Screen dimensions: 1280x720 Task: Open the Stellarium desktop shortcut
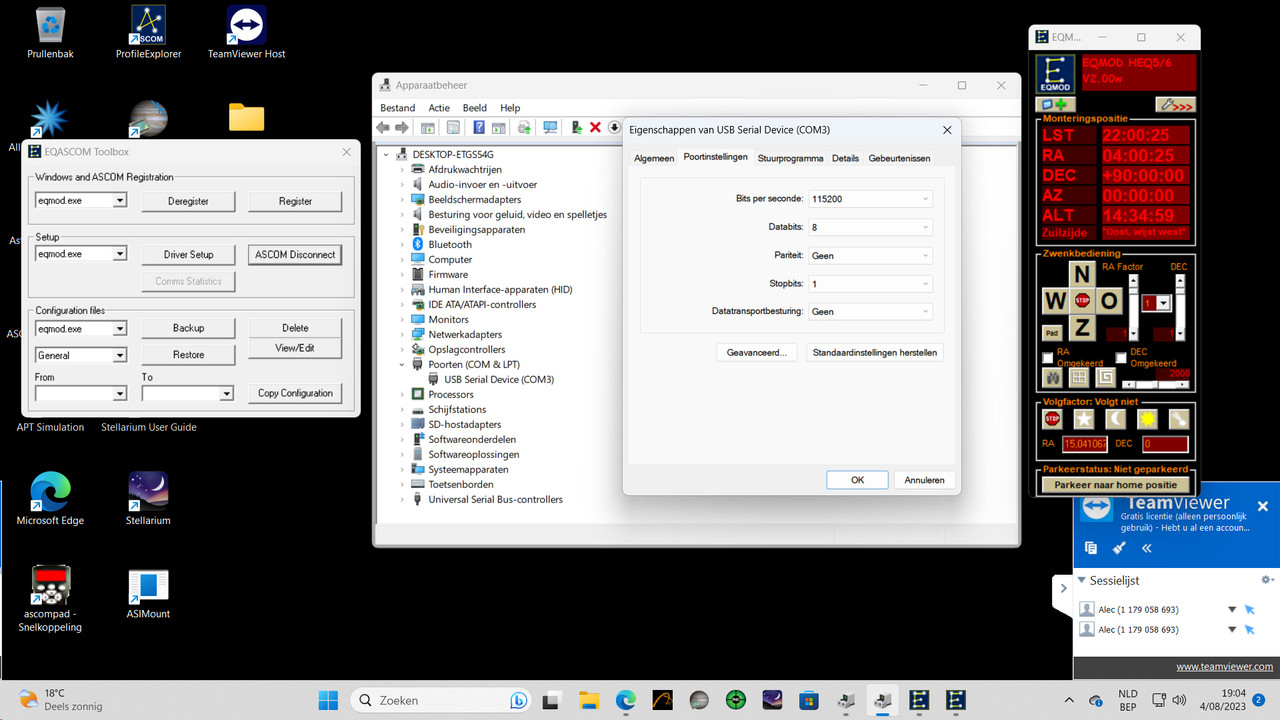tap(148, 499)
